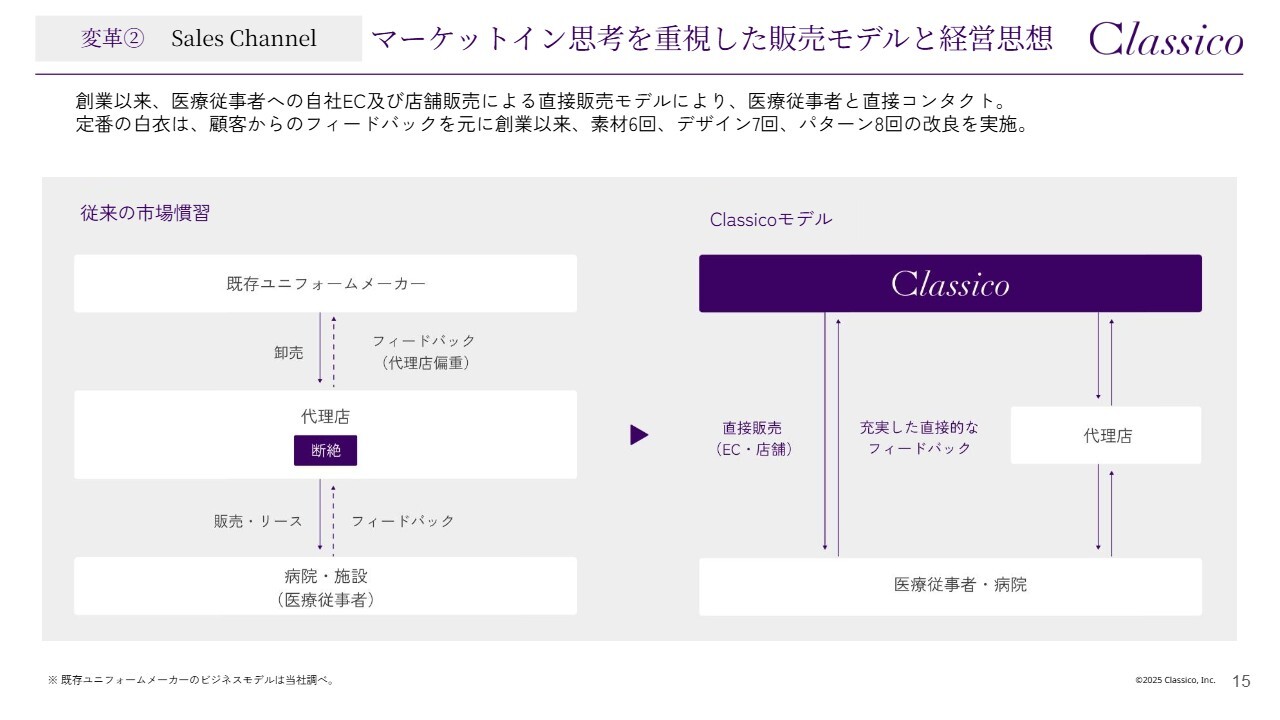Image resolution: width=1280 pixels, height=720 pixels.
Task: Select the 従来の市場慣習 heading
Action: pos(145,213)
